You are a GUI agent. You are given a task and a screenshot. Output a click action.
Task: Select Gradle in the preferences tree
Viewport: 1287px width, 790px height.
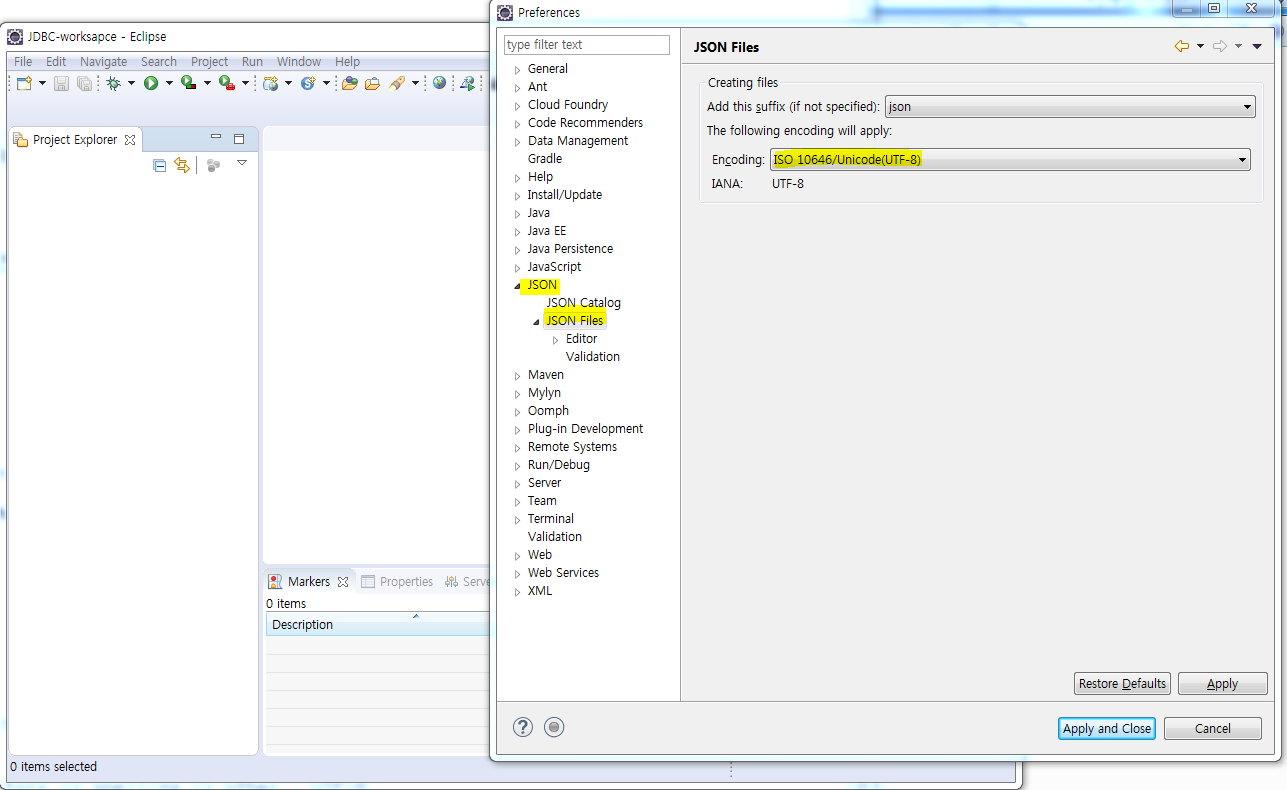(x=545, y=159)
